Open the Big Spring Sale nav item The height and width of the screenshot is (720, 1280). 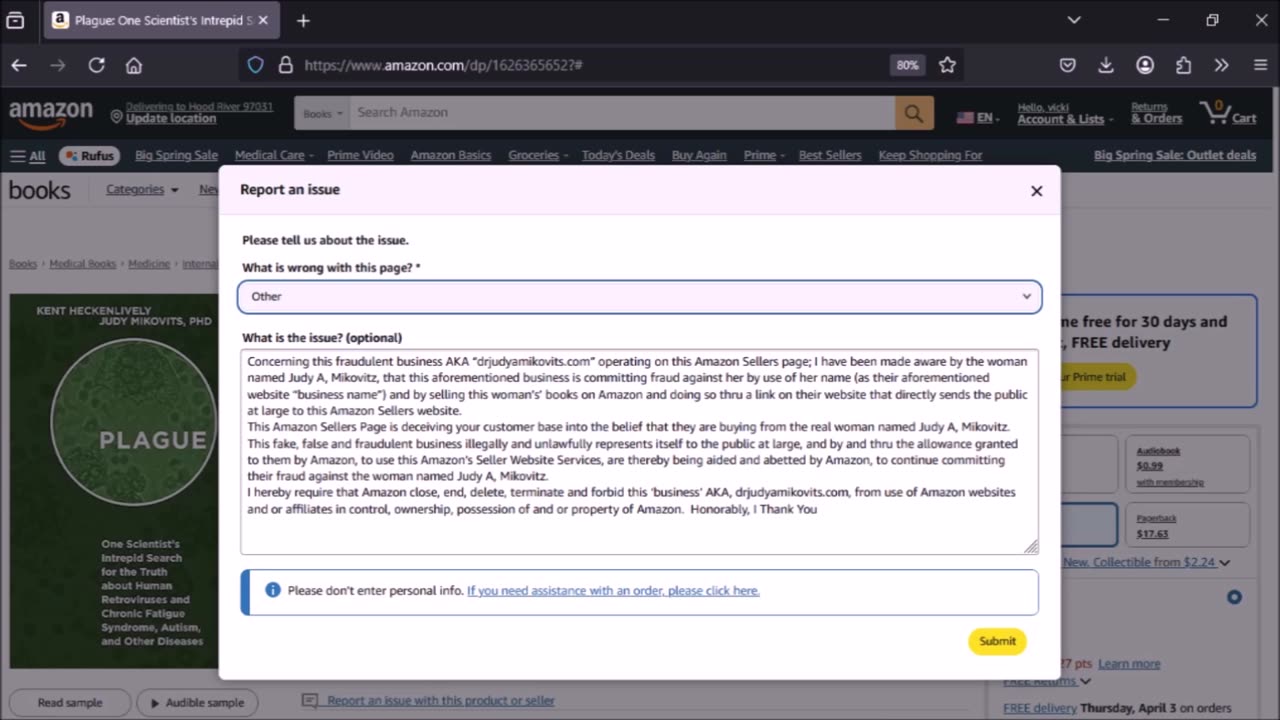(176, 155)
